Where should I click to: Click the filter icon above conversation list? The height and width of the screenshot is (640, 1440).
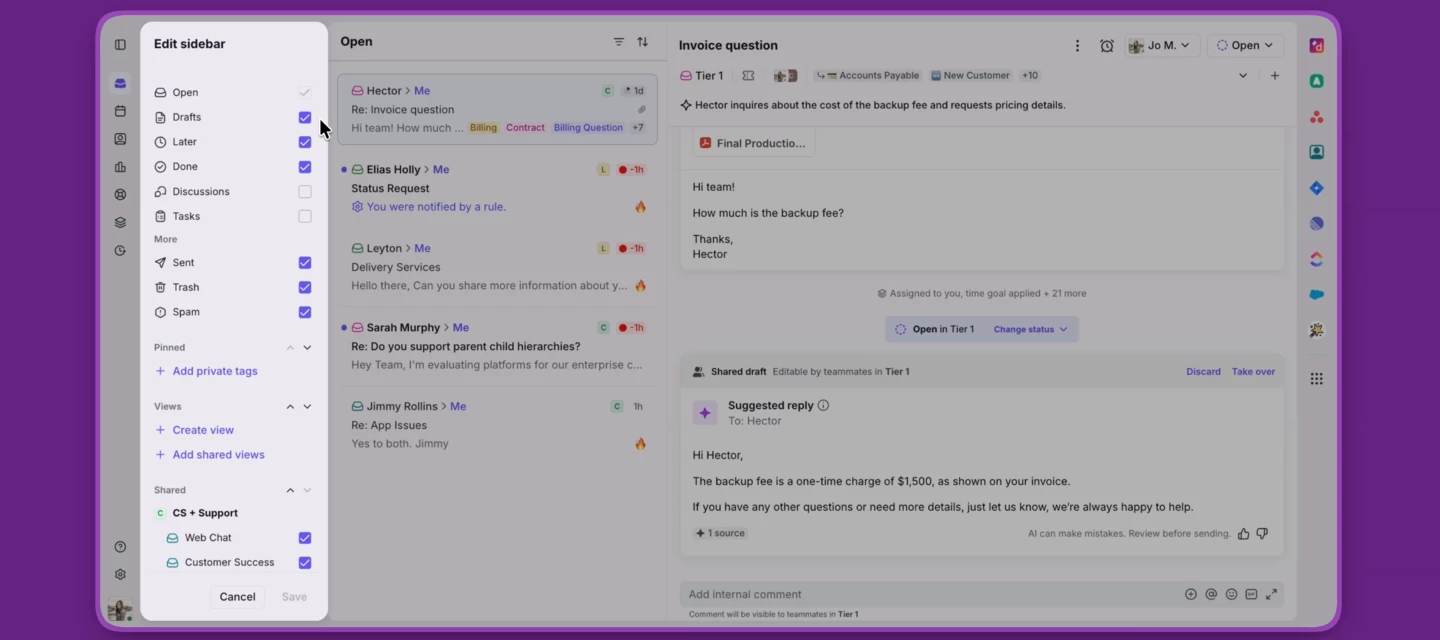click(x=618, y=42)
